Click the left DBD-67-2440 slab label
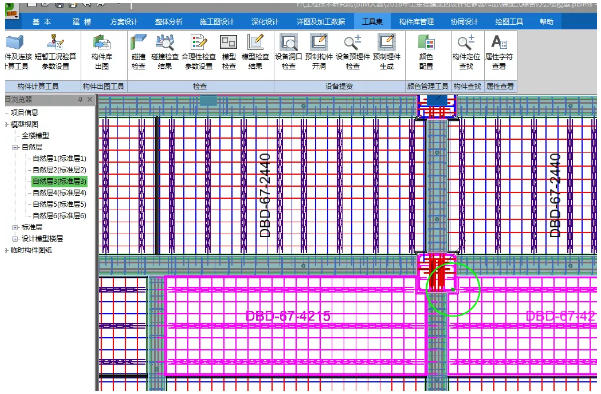Screen dimensions: 601x394 coord(265,195)
